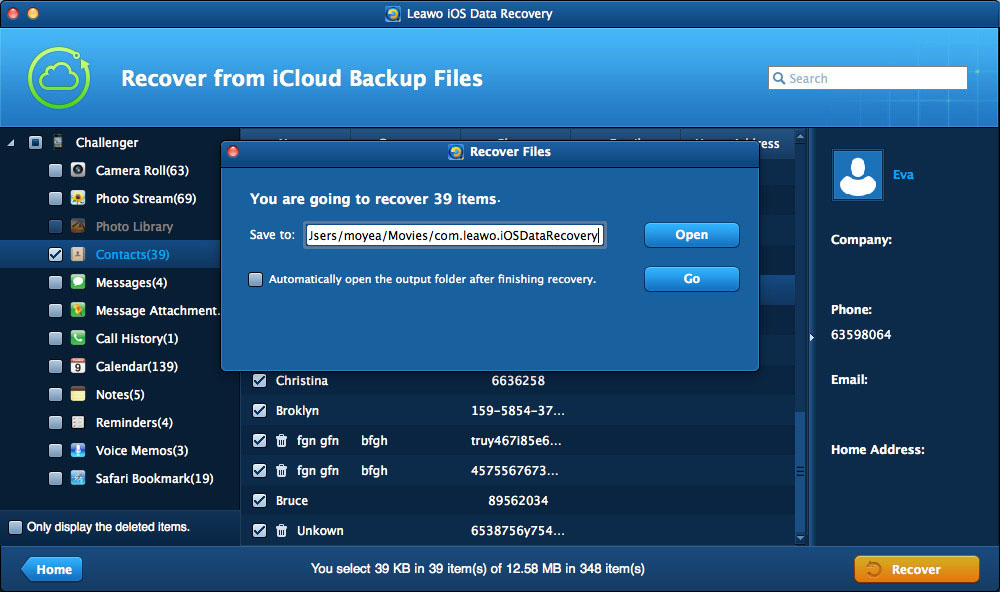Select Reminders(4) category in sidebar
This screenshot has height=592, width=1000.
(133, 423)
